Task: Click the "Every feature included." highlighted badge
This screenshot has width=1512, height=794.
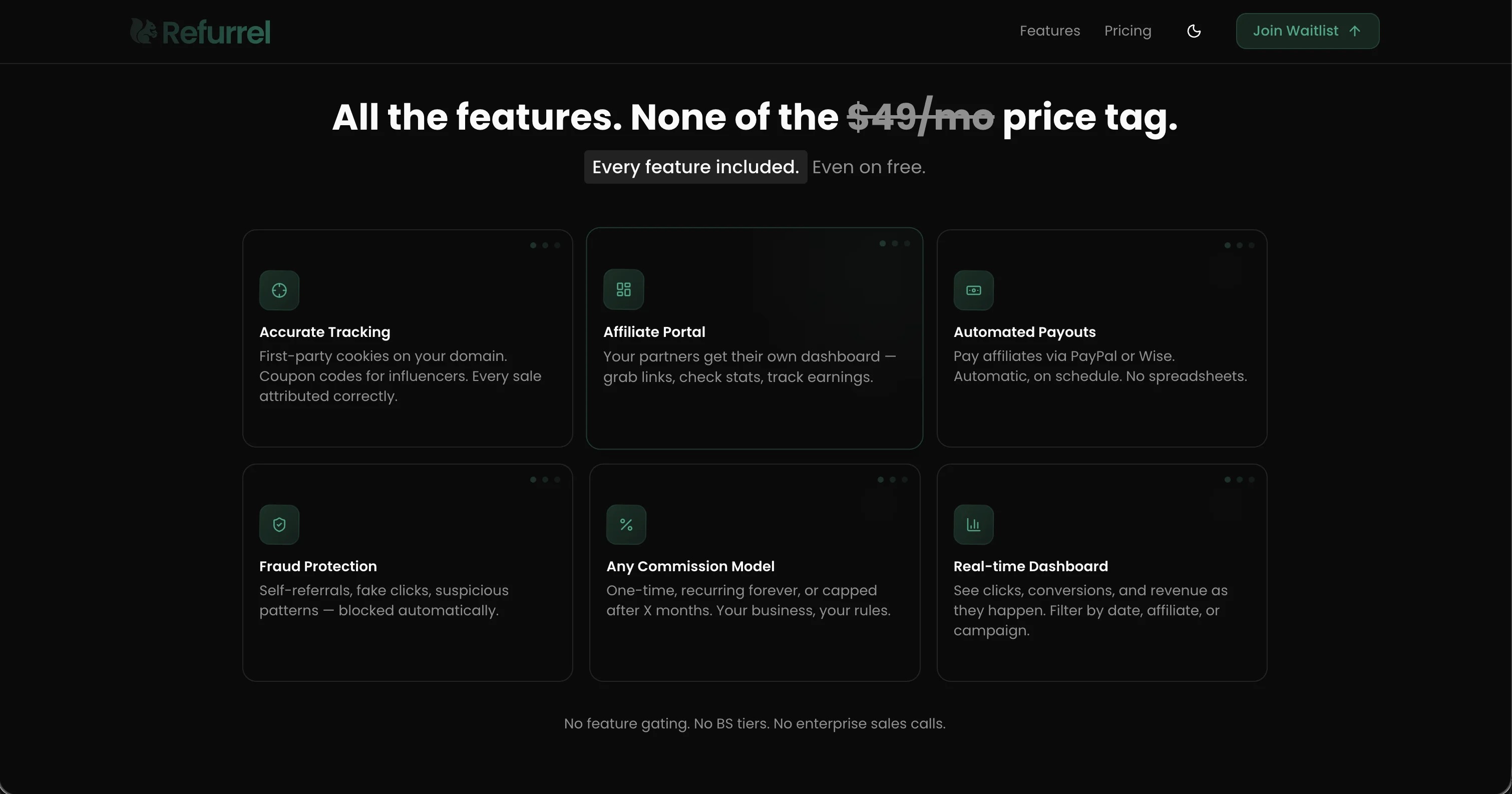Action: click(x=695, y=167)
